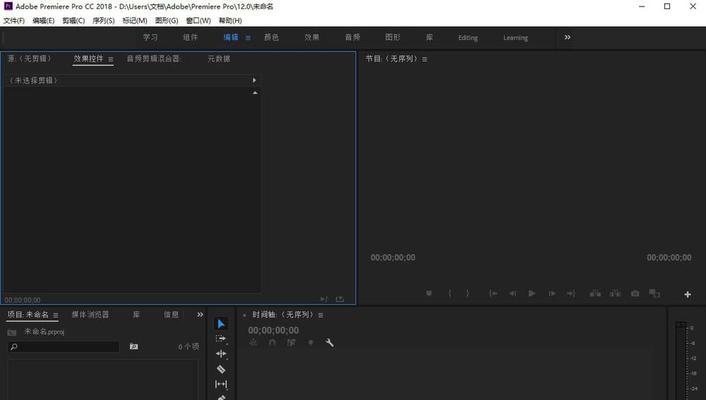Open Media Browser tab

pos(90,314)
